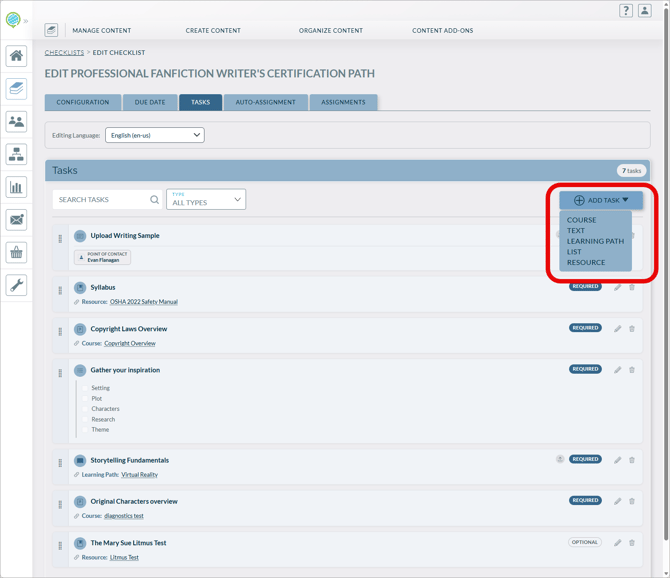
Task: Choose Resource from Add Task menu
Action: point(586,262)
